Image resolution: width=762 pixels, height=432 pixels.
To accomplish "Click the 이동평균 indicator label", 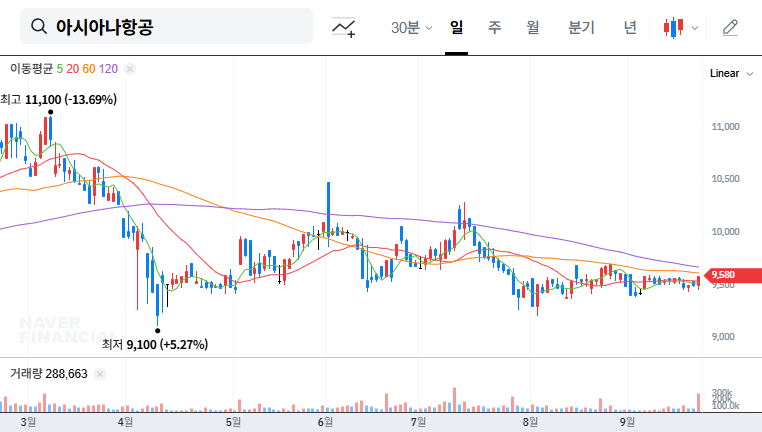I will click(x=31, y=69).
